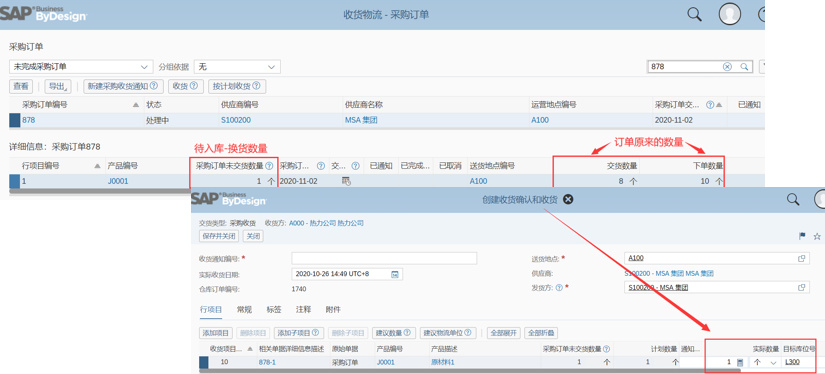This screenshot has height=374, width=825.
Task: Click the 收货 button
Action: tap(186, 86)
